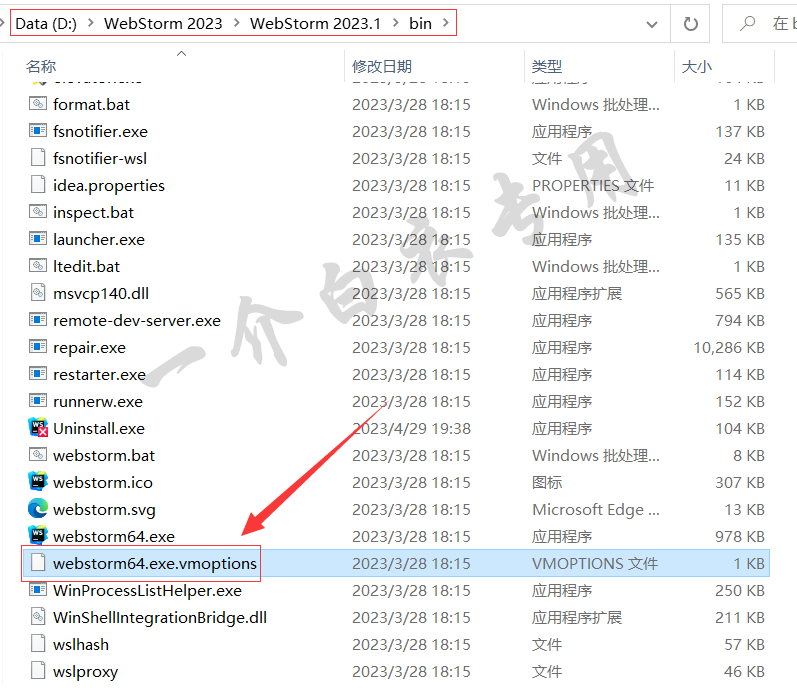The height and width of the screenshot is (688, 797).
Task: Click the runnerw.exe application icon
Action: 38,401
